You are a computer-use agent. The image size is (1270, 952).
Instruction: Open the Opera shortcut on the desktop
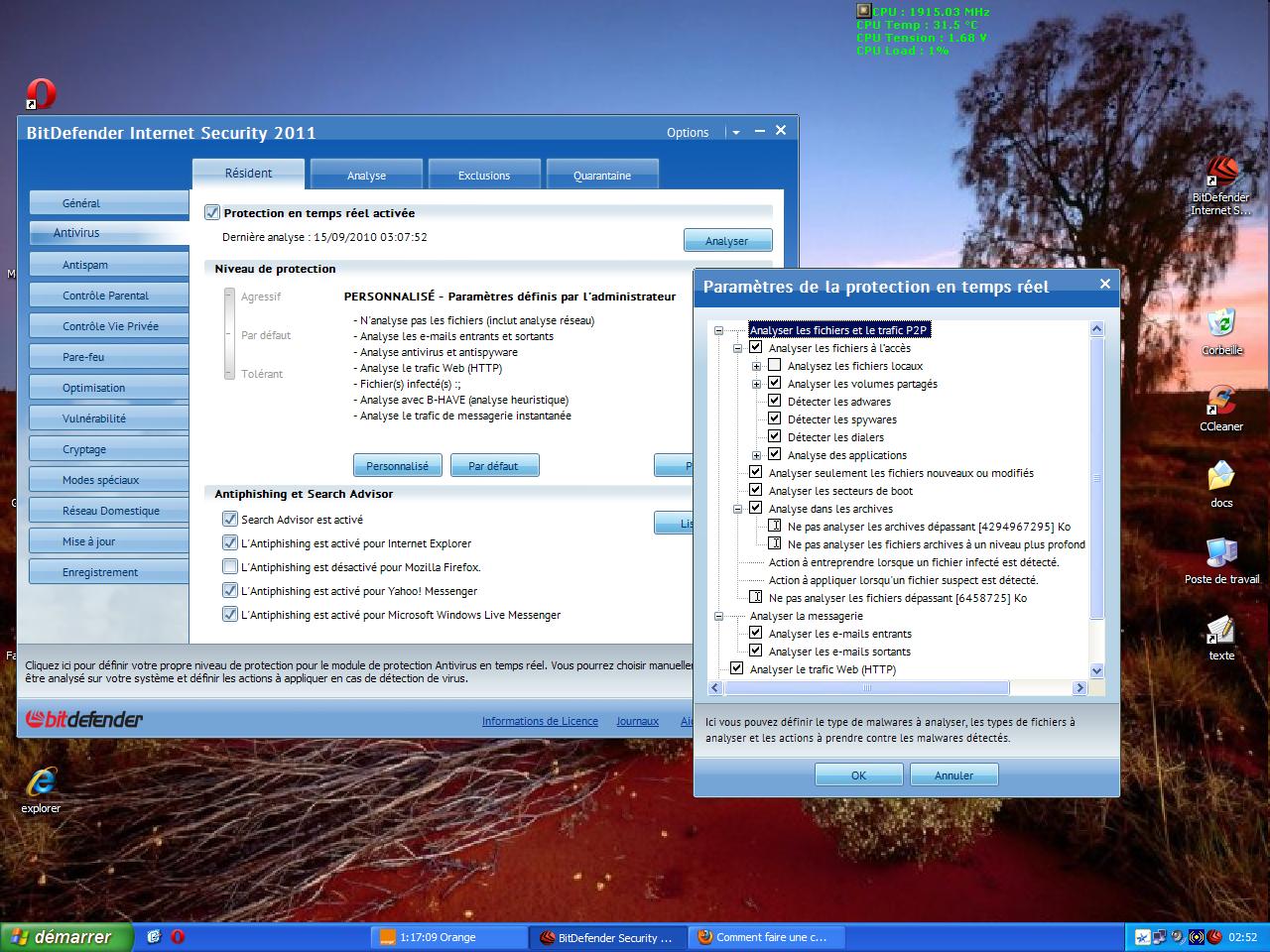(41, 94)
